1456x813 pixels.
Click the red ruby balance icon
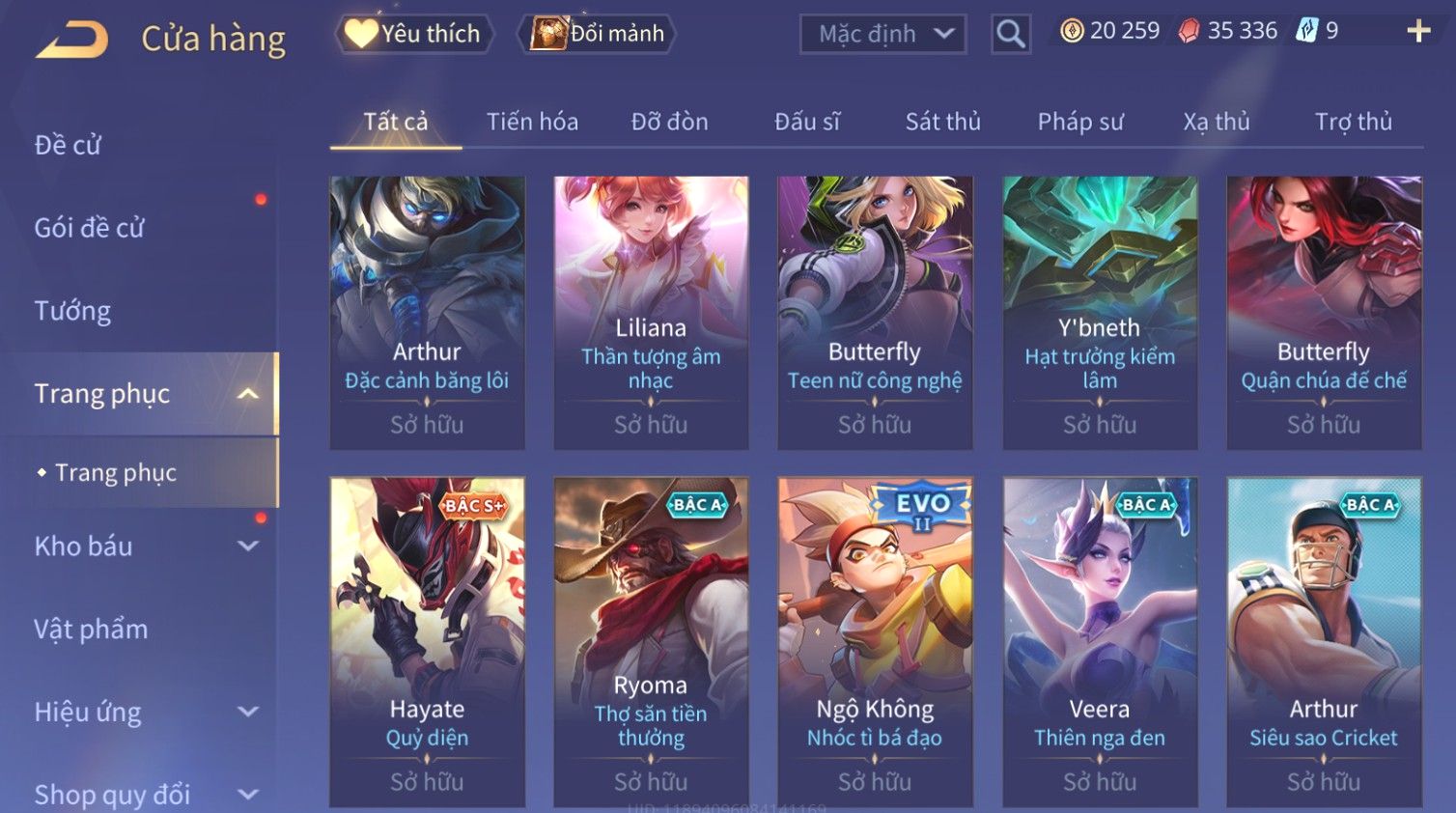(x=1189, y=32)
